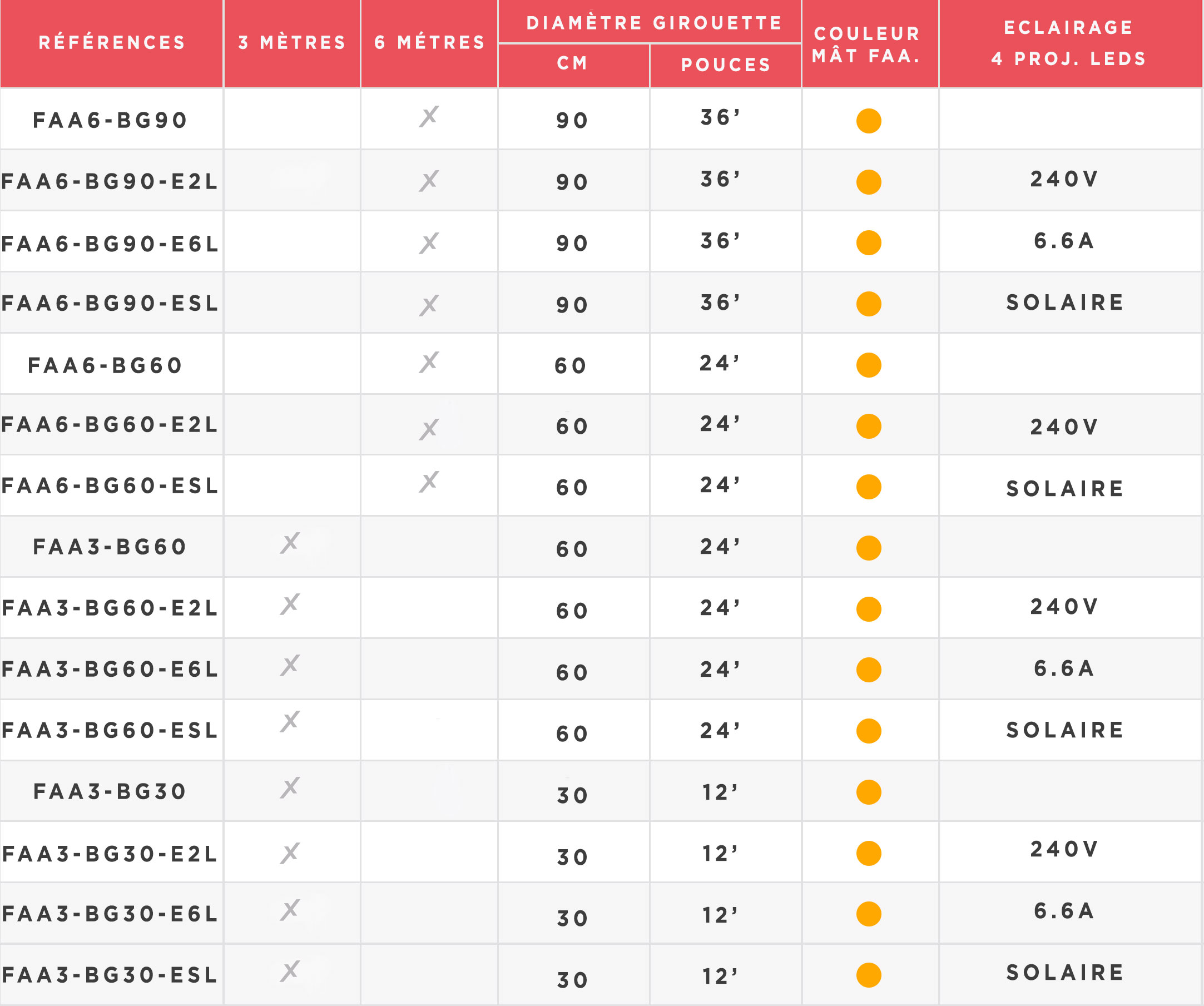
Task: Click the X mark in the FAA6-BG90 row
Action: coord(429,116)
